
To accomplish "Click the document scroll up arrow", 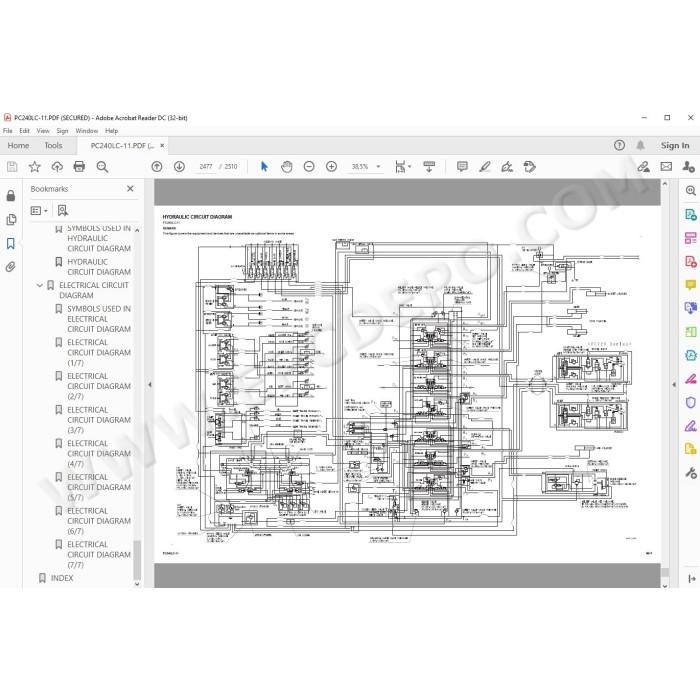I will (665, 183).
